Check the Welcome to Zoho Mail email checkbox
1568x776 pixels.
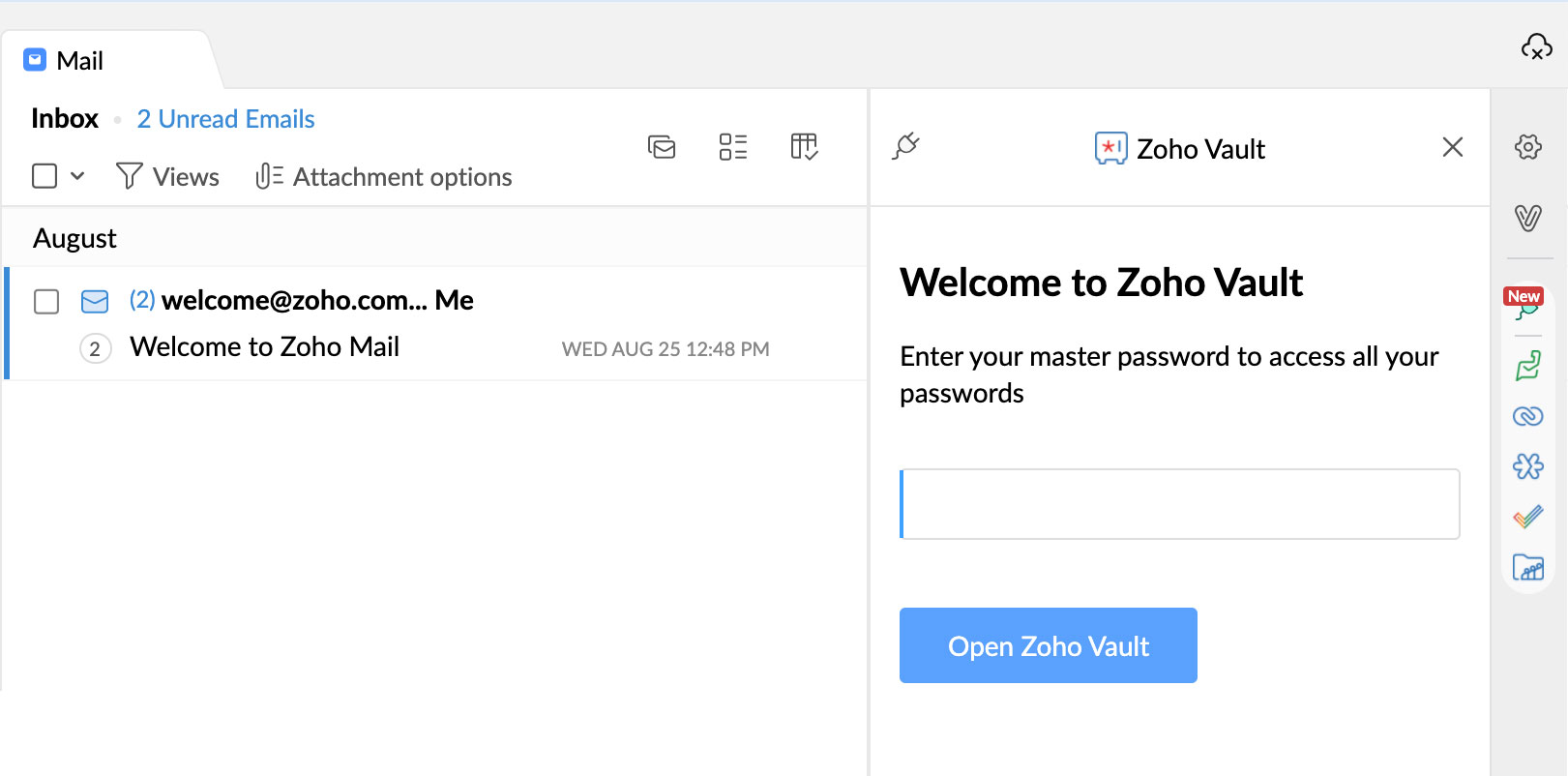pos(46,302)
